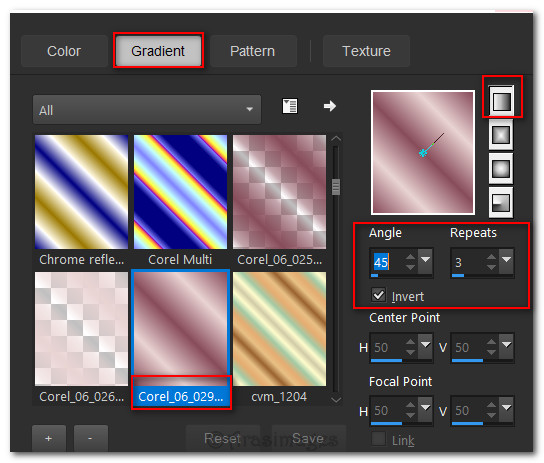544x463 pixels.
Task: Select the Corel Multi gradient swatch
Action: pyautogui.click(x=180, y=192)
